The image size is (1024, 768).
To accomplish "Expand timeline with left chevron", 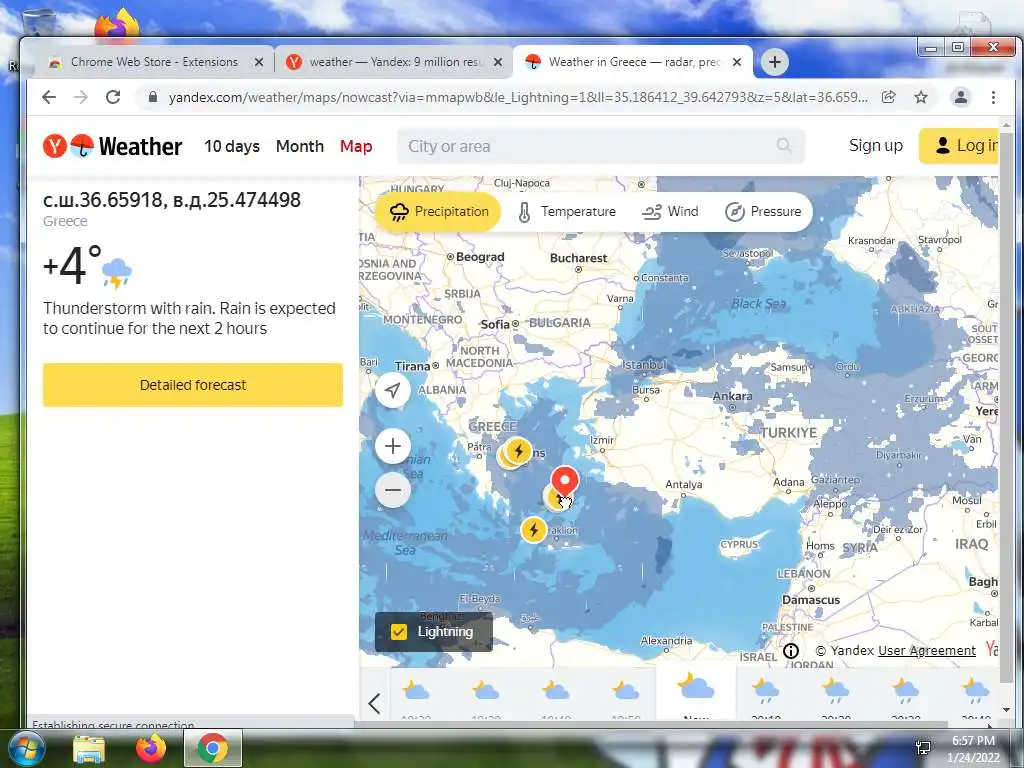I will pyautogui.click(x=374, y=703).
